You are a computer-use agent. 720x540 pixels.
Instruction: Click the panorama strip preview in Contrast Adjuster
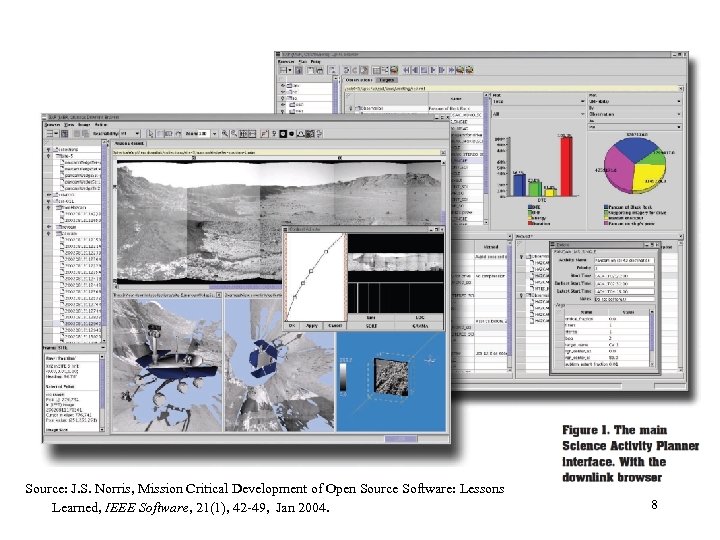pos(396,262)
